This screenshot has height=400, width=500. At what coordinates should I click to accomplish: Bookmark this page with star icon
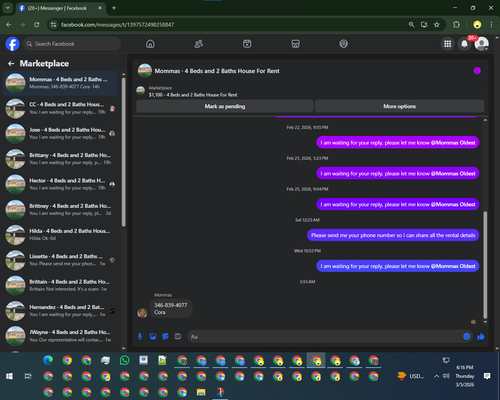437,25
